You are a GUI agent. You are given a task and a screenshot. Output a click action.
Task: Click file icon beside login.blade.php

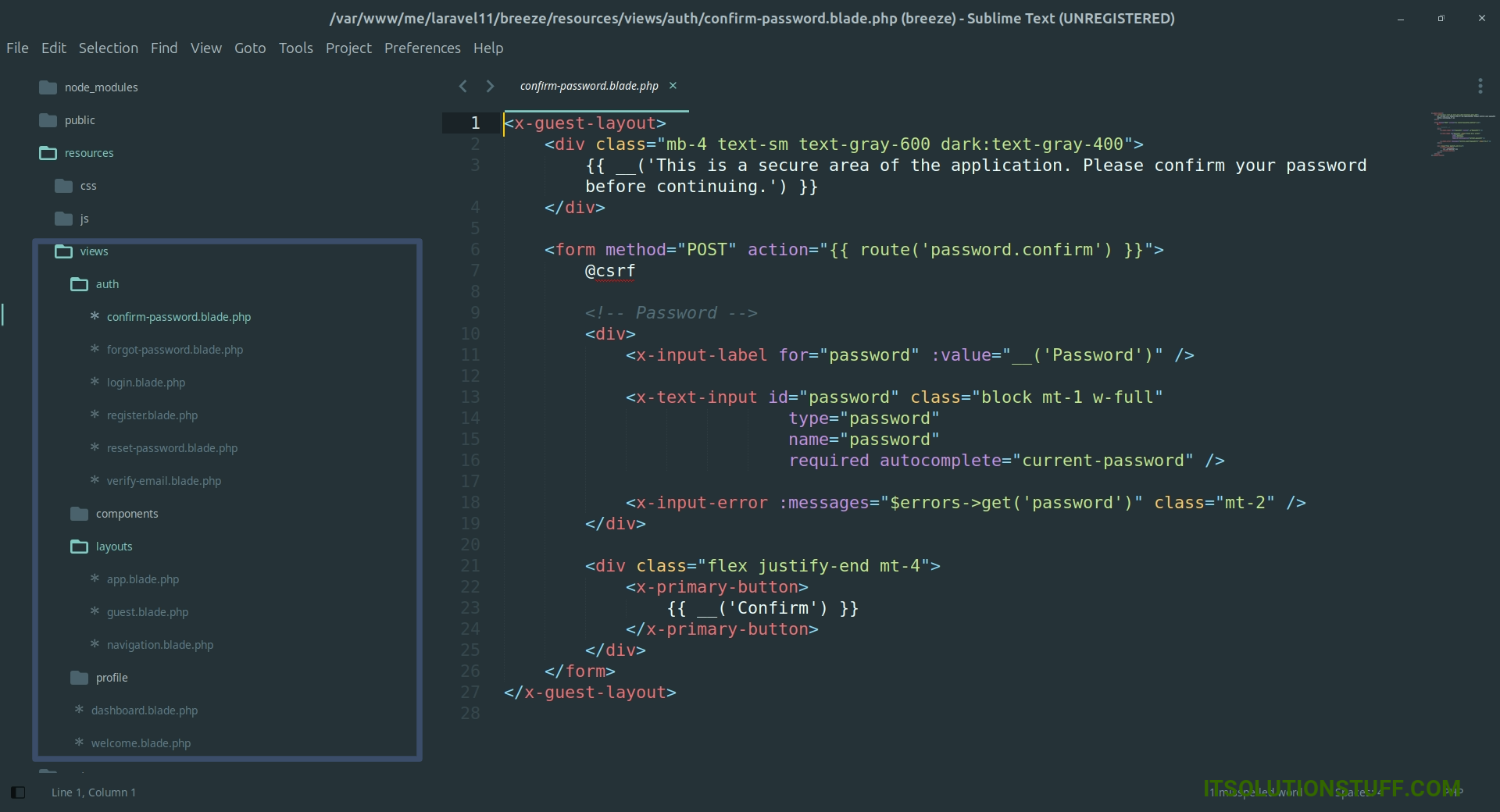[95, 382]
